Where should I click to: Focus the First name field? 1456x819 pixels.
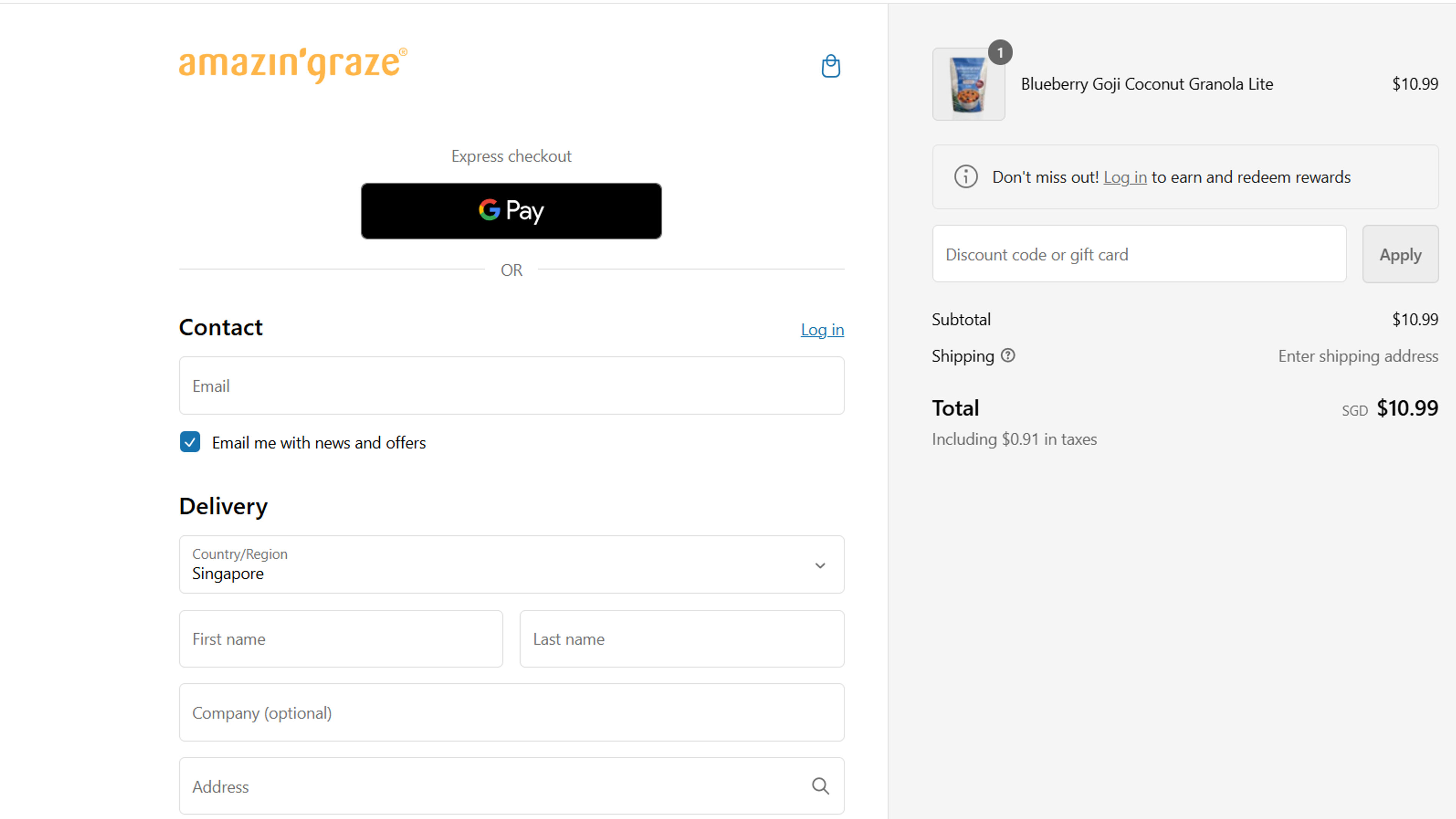(x=341, y=639)
